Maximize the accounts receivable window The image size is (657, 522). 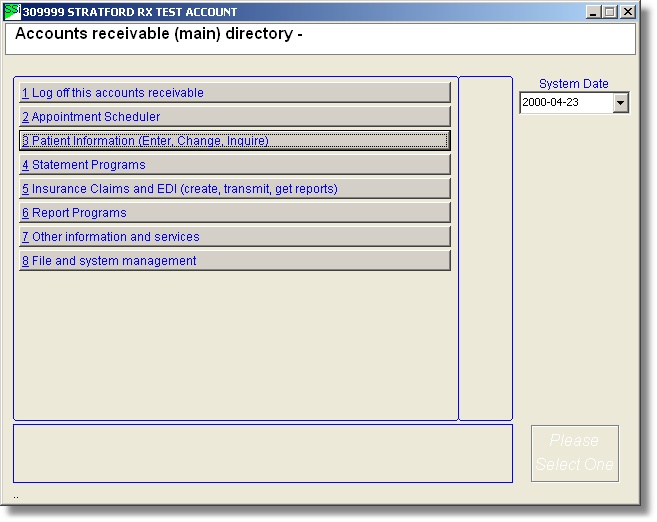tap(610, 12)
